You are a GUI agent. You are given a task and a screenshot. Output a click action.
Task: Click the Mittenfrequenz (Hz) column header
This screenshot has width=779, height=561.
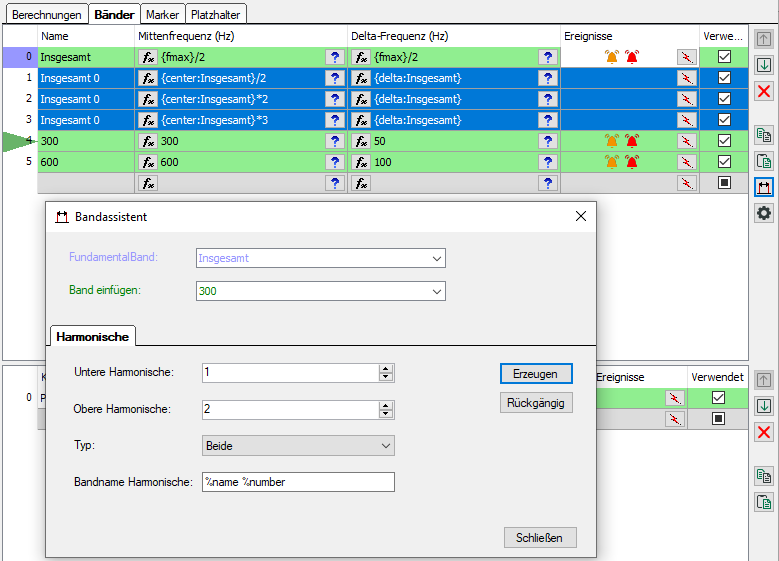coord(240,36)
